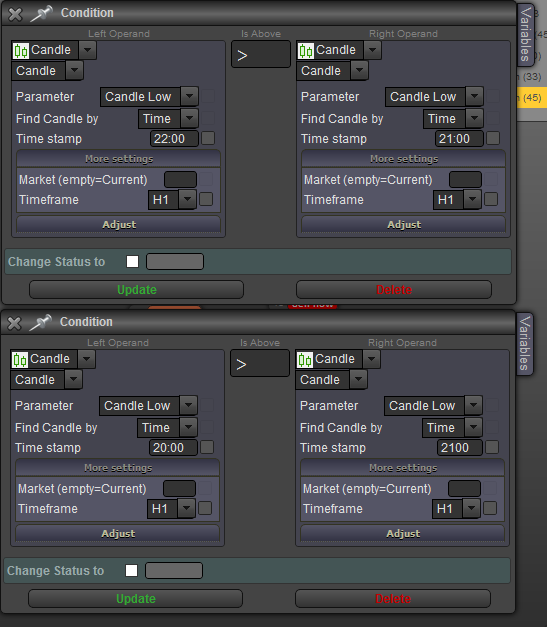This screenshot has width=547, height=627.
Task: Open the Variables tab beside the top Condition panel
Action: [x=525, y=34]
